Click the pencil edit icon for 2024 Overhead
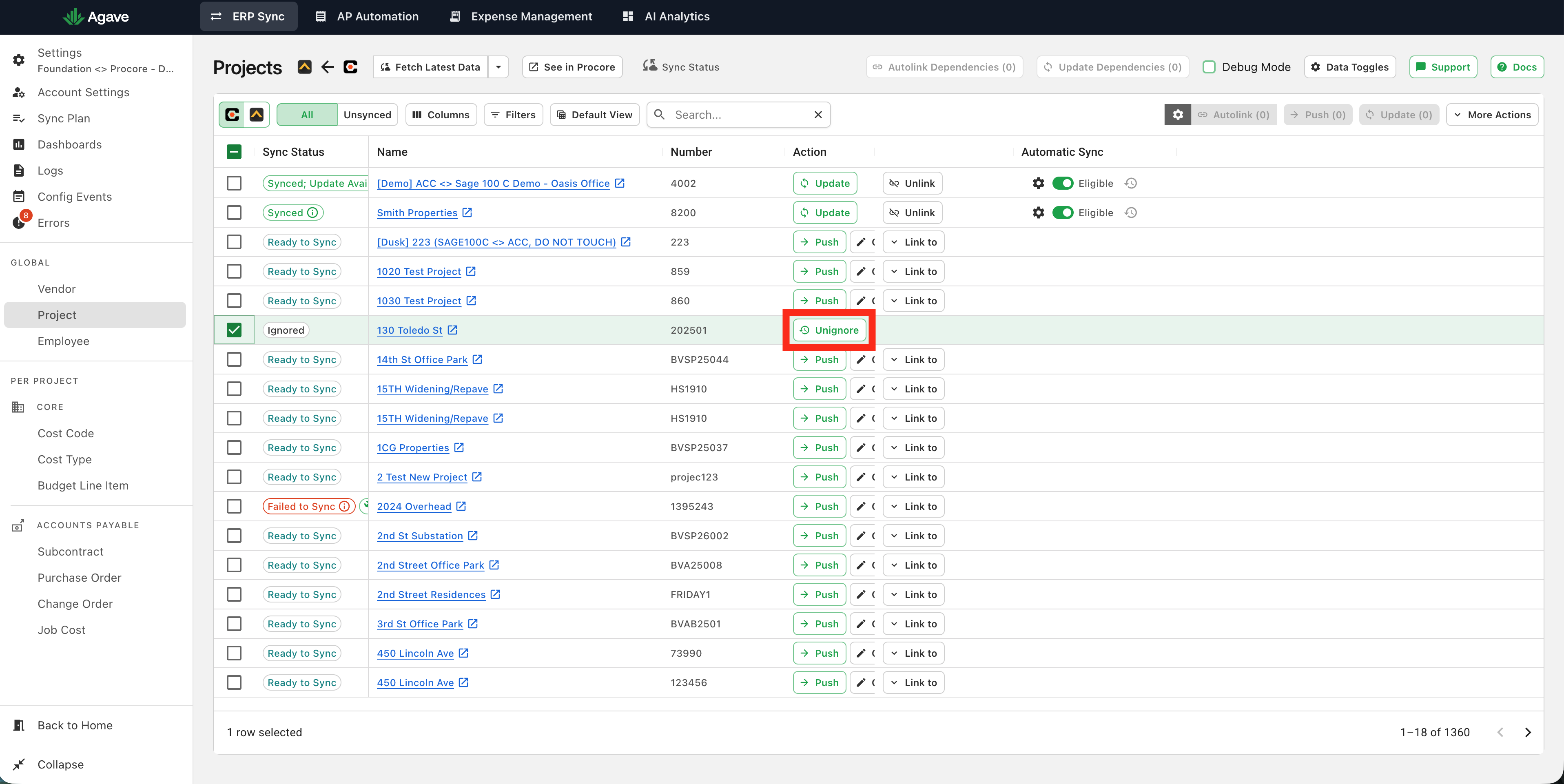 click(x=861, y=507)
